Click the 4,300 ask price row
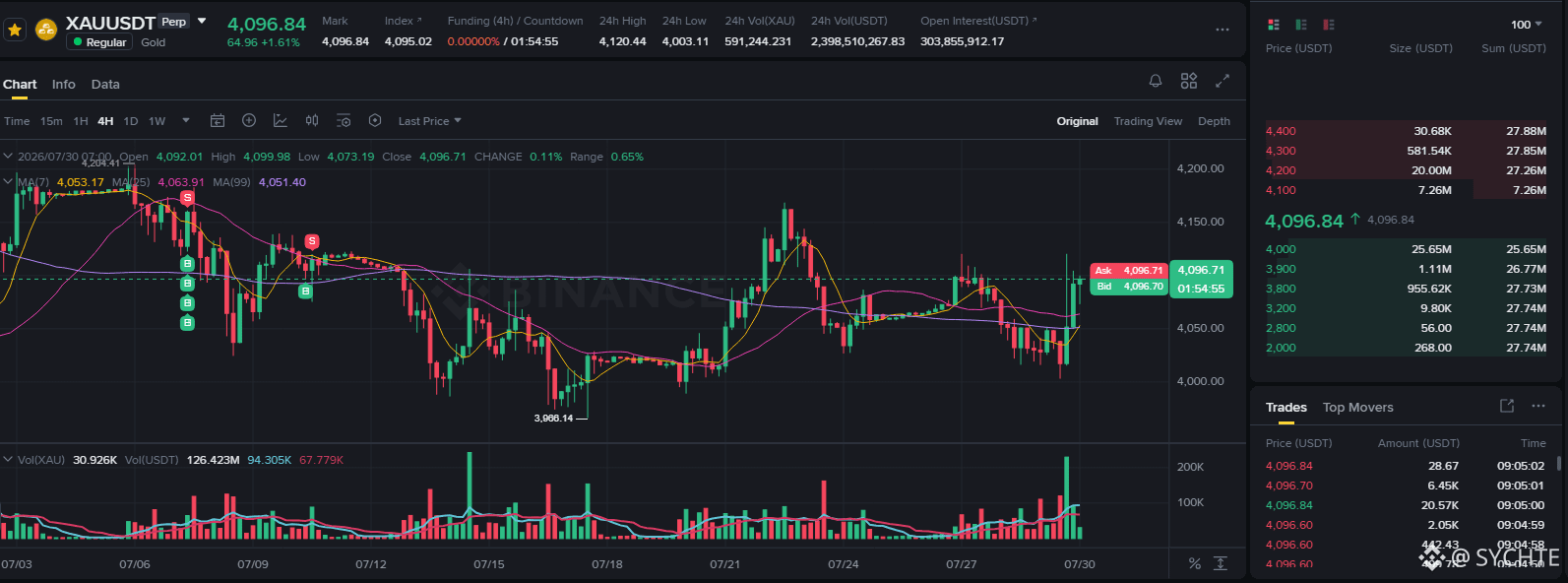The height and width of the screenshot is (583, 1568). [x=1406, y=151]
